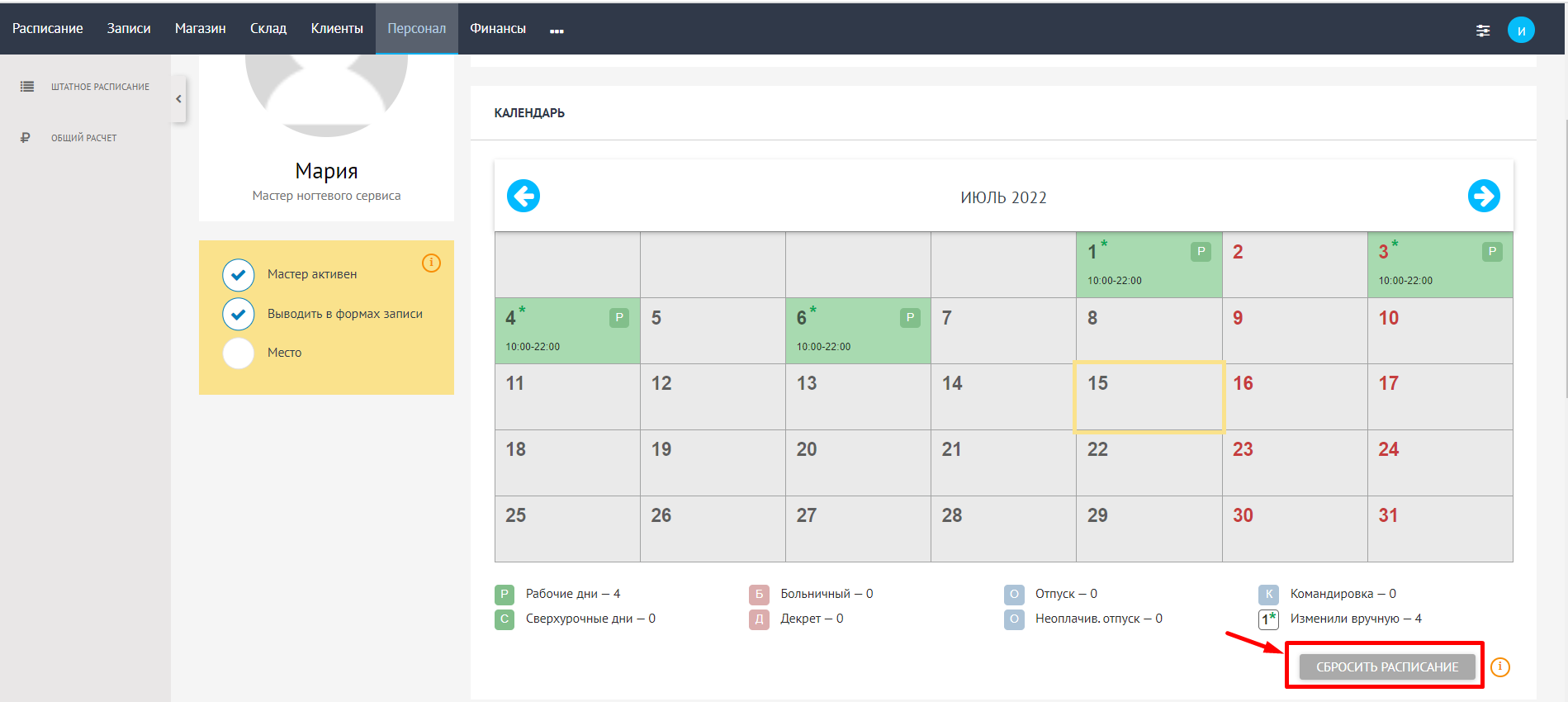
Task: Click the working day cell for July 1
Action: click(1149, 264)
